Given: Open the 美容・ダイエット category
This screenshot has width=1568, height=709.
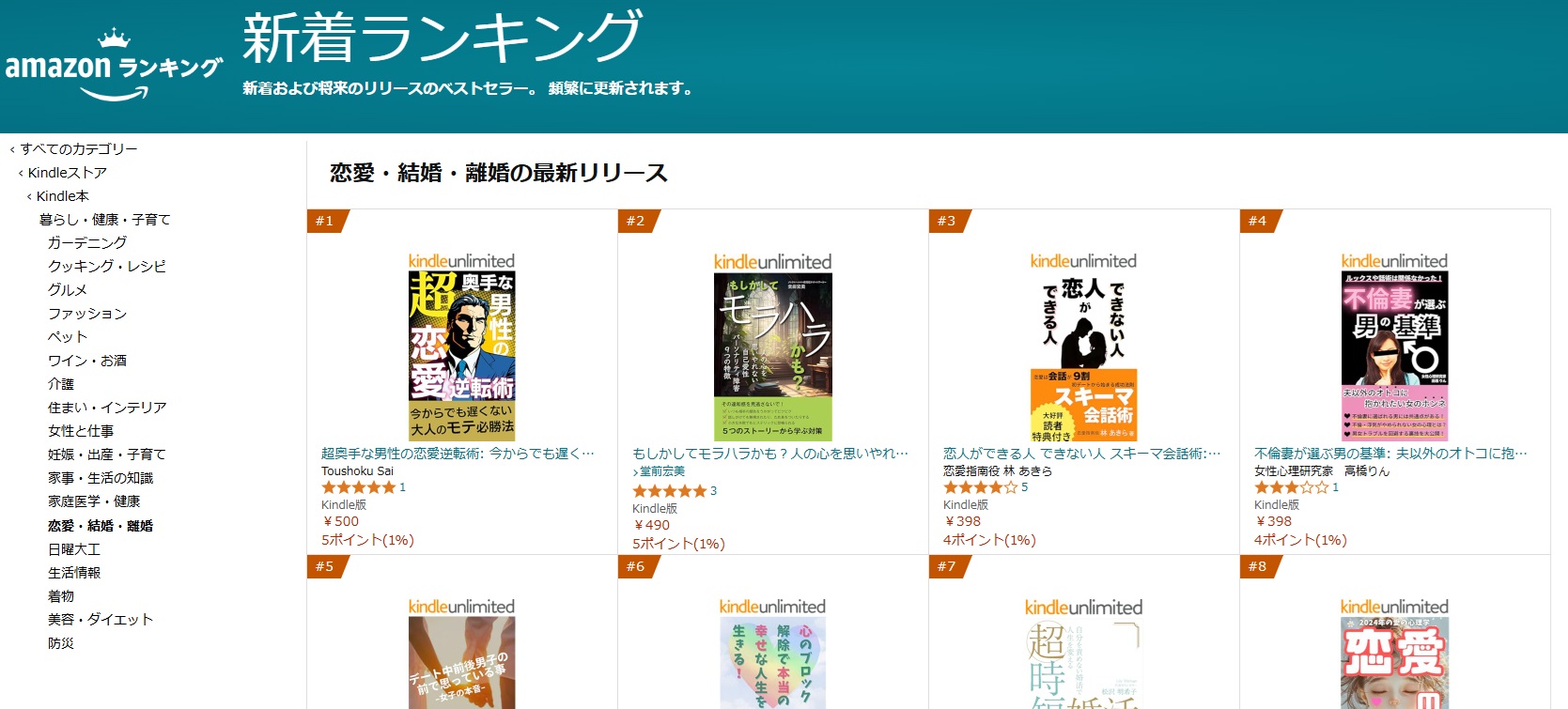Looking at the screenshot, I should tap(101, 620).
